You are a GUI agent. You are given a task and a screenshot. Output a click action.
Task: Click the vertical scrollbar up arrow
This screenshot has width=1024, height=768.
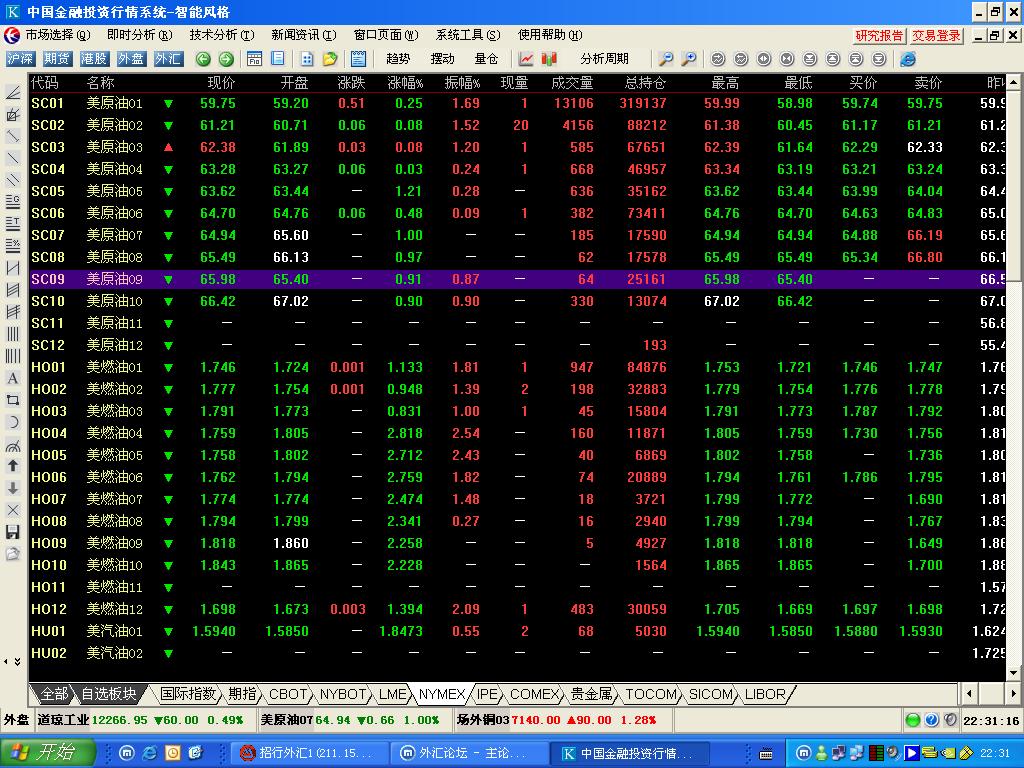point(1014,82)
